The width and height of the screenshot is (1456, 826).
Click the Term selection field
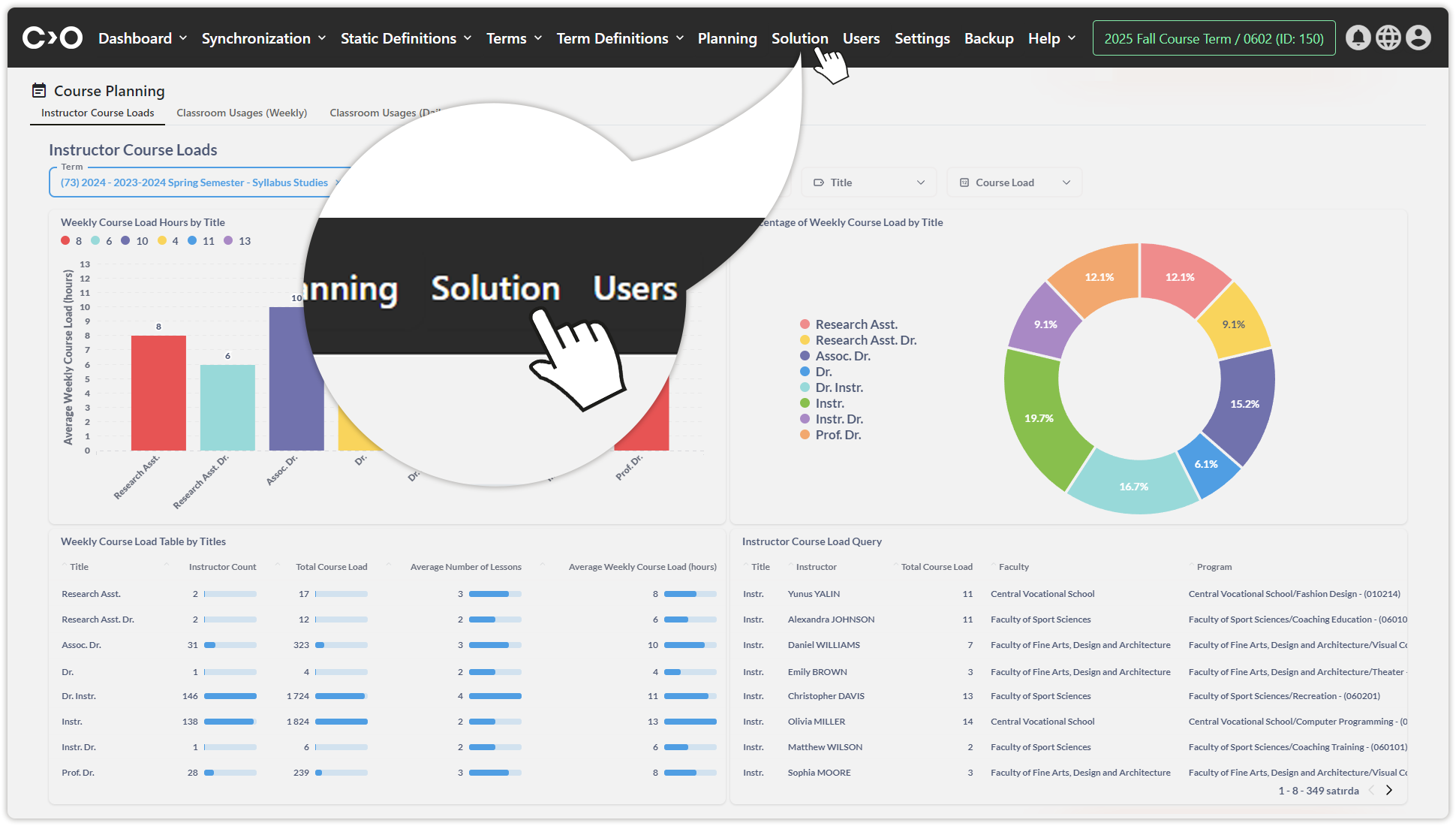(195, 182)
